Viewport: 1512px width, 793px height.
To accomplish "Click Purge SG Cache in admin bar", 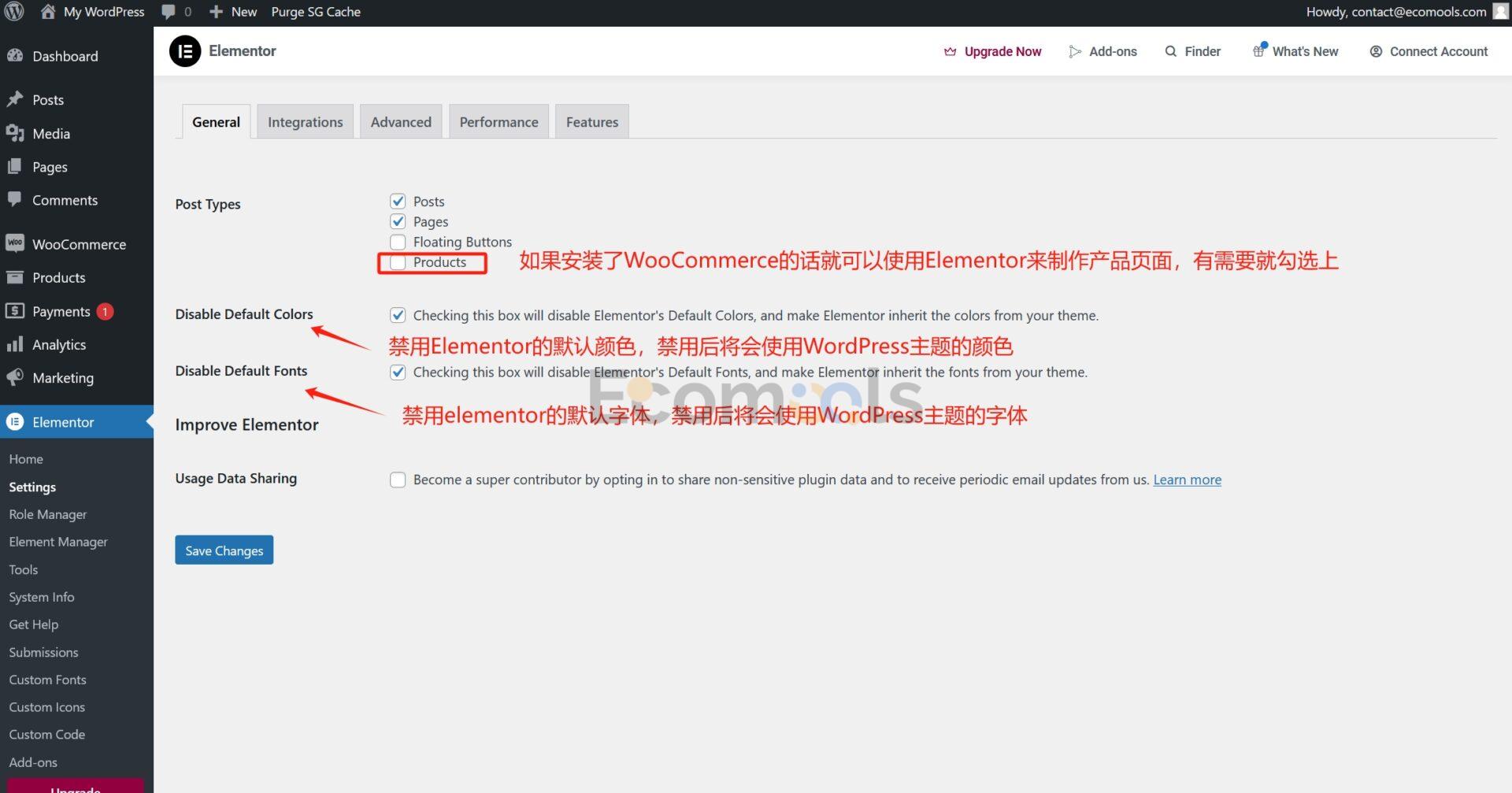I will tap(316, 12).
